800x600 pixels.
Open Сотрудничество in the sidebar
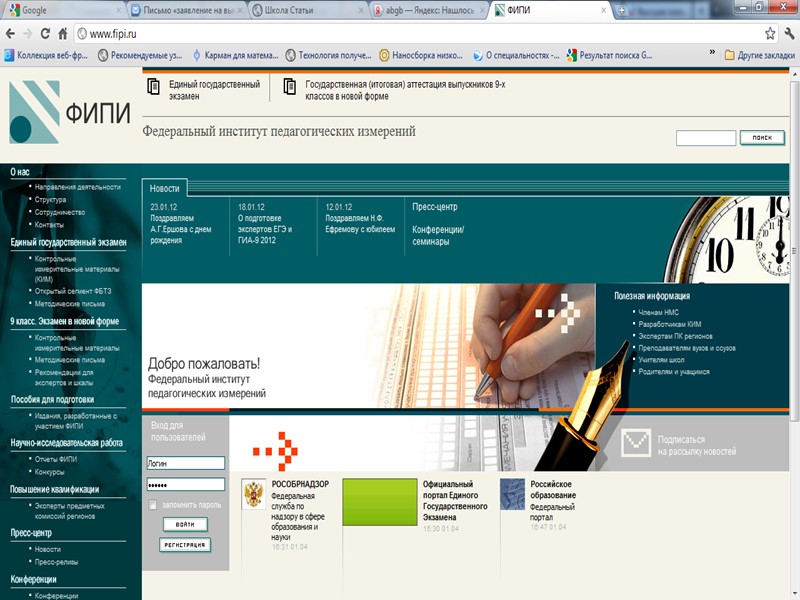coord(60,212)
